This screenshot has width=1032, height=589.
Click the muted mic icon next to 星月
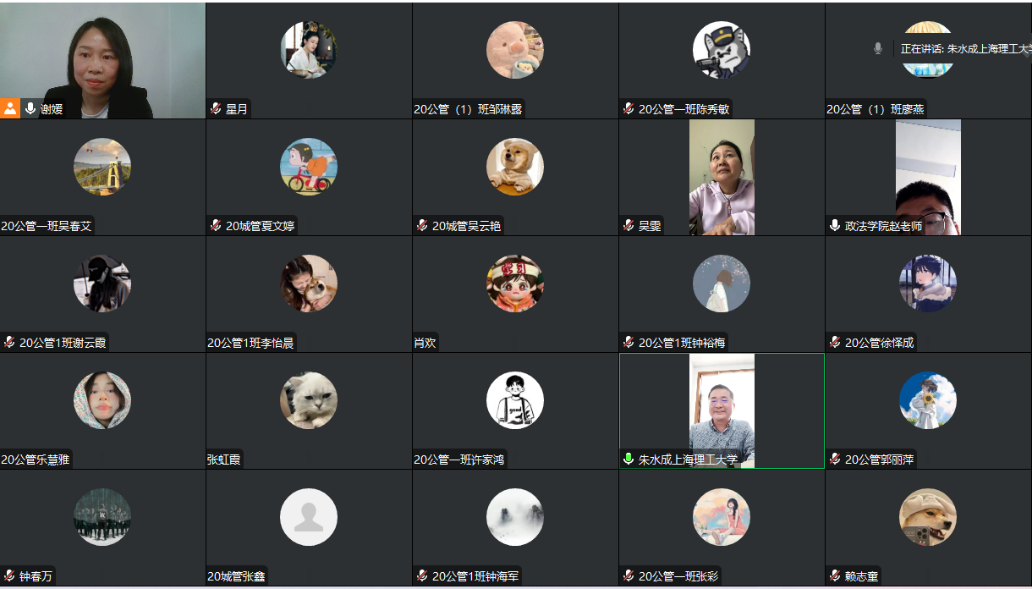216,109
